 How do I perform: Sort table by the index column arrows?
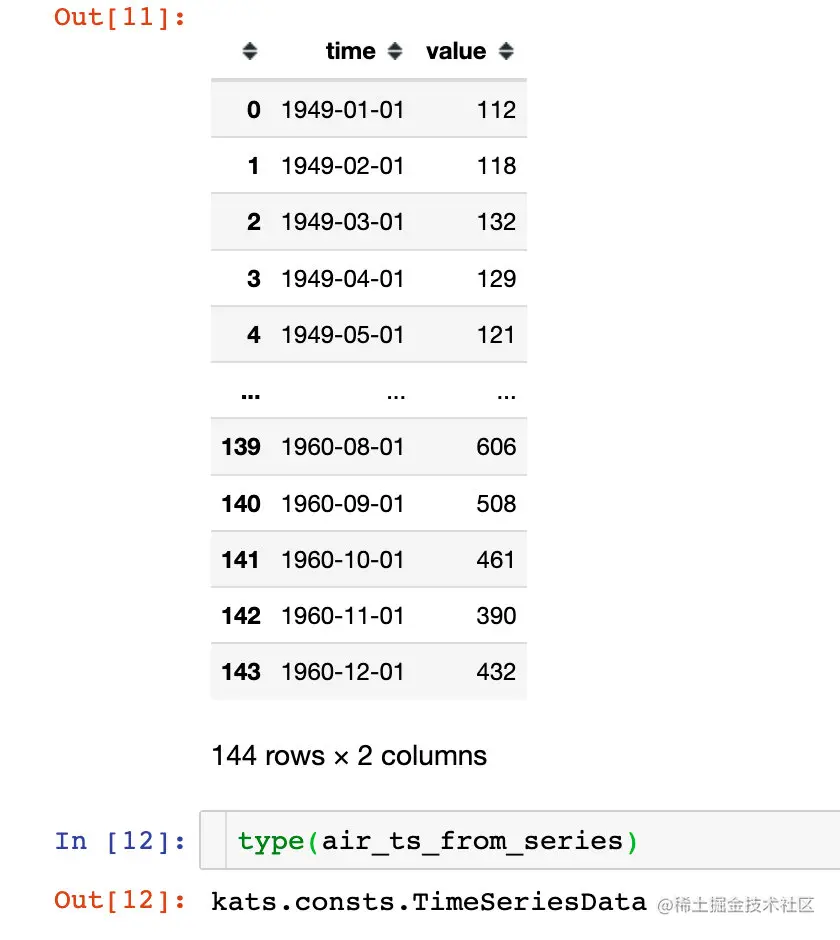coord(250,51)
